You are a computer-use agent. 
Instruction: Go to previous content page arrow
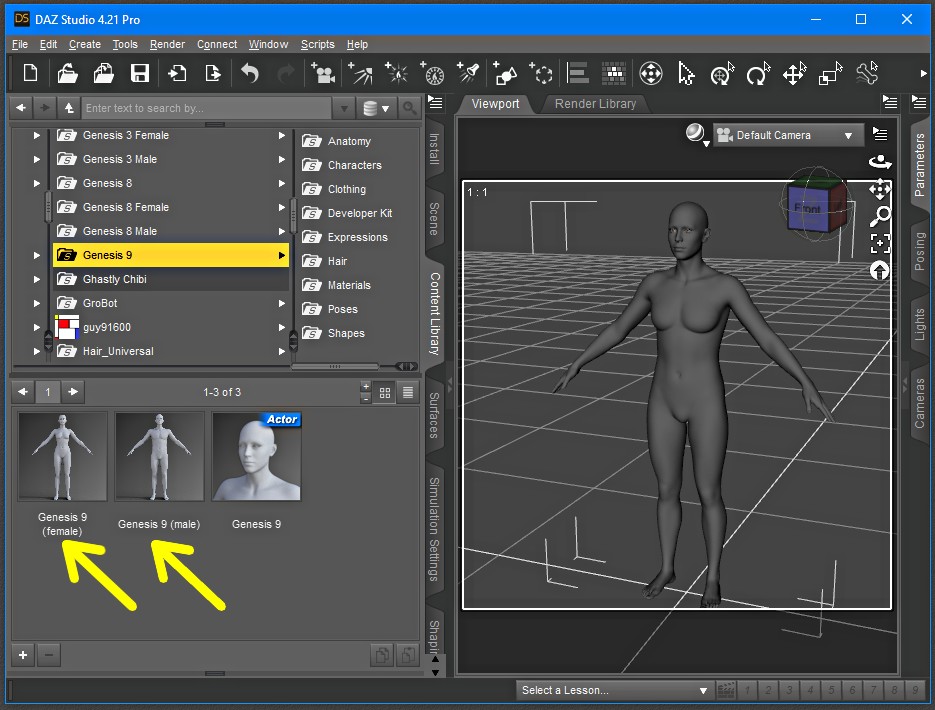tap(23, 392)
